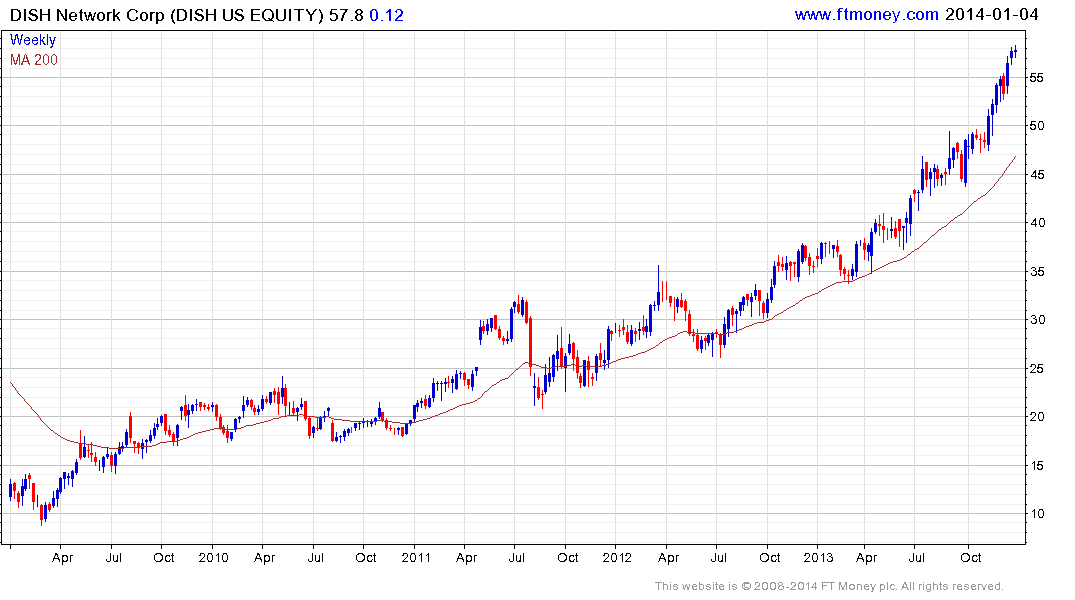Click the 55 price axis label
The height and width of the screenshot is (600, 1075).
tap(1037, 77)
